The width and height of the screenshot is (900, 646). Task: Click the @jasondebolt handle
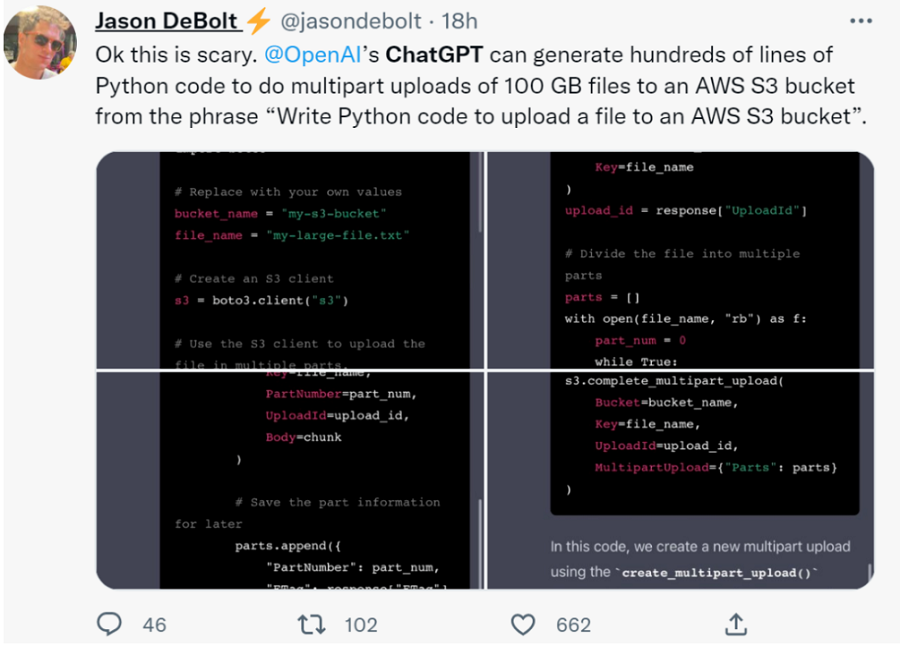[343, 21]
